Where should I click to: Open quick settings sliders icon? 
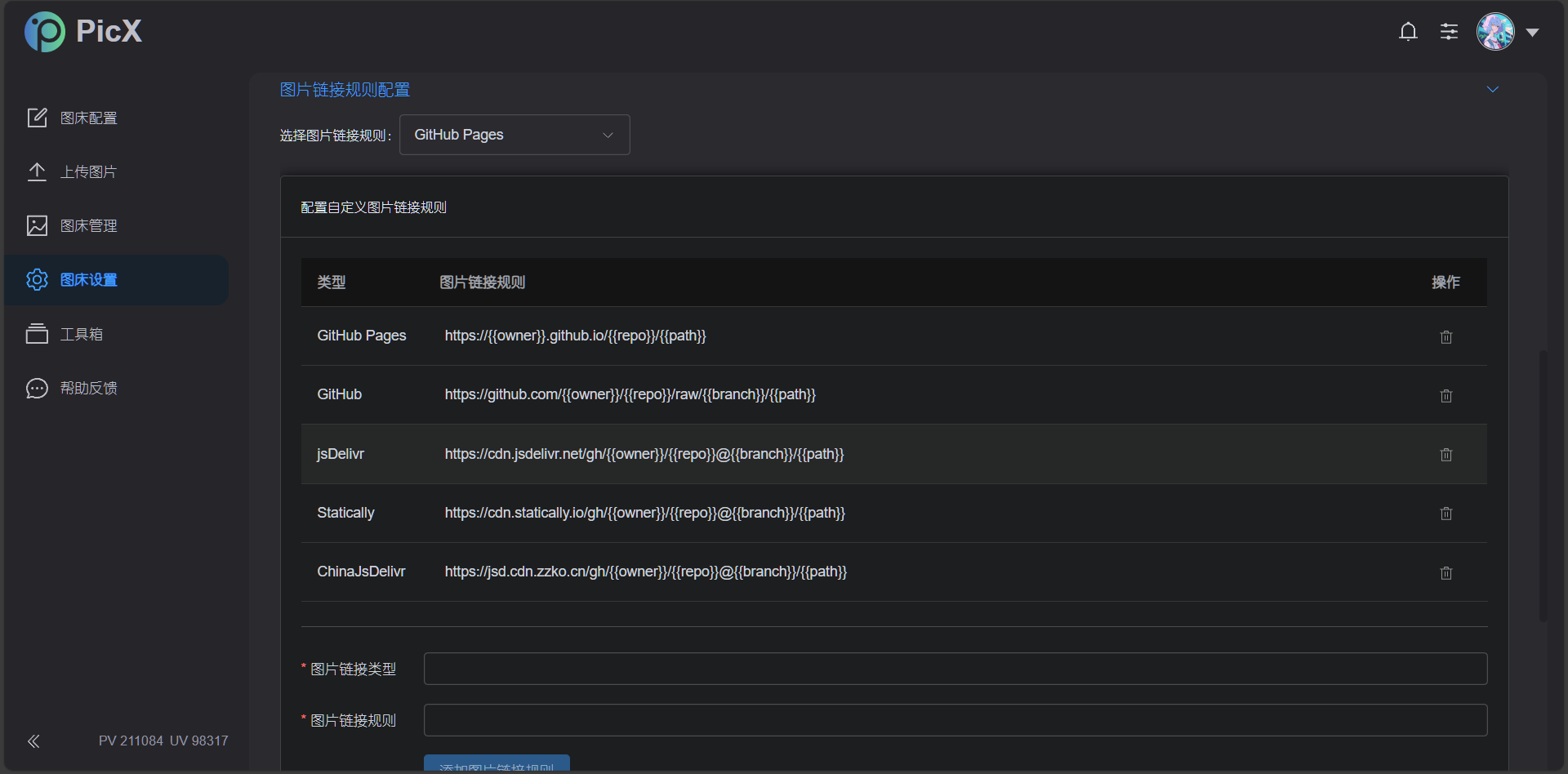click(x=1449, y=32)
